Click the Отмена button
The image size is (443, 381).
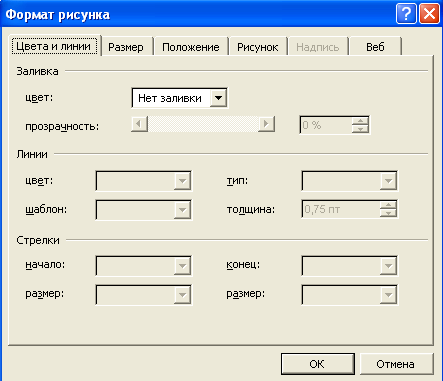click(x=396, y=364)
